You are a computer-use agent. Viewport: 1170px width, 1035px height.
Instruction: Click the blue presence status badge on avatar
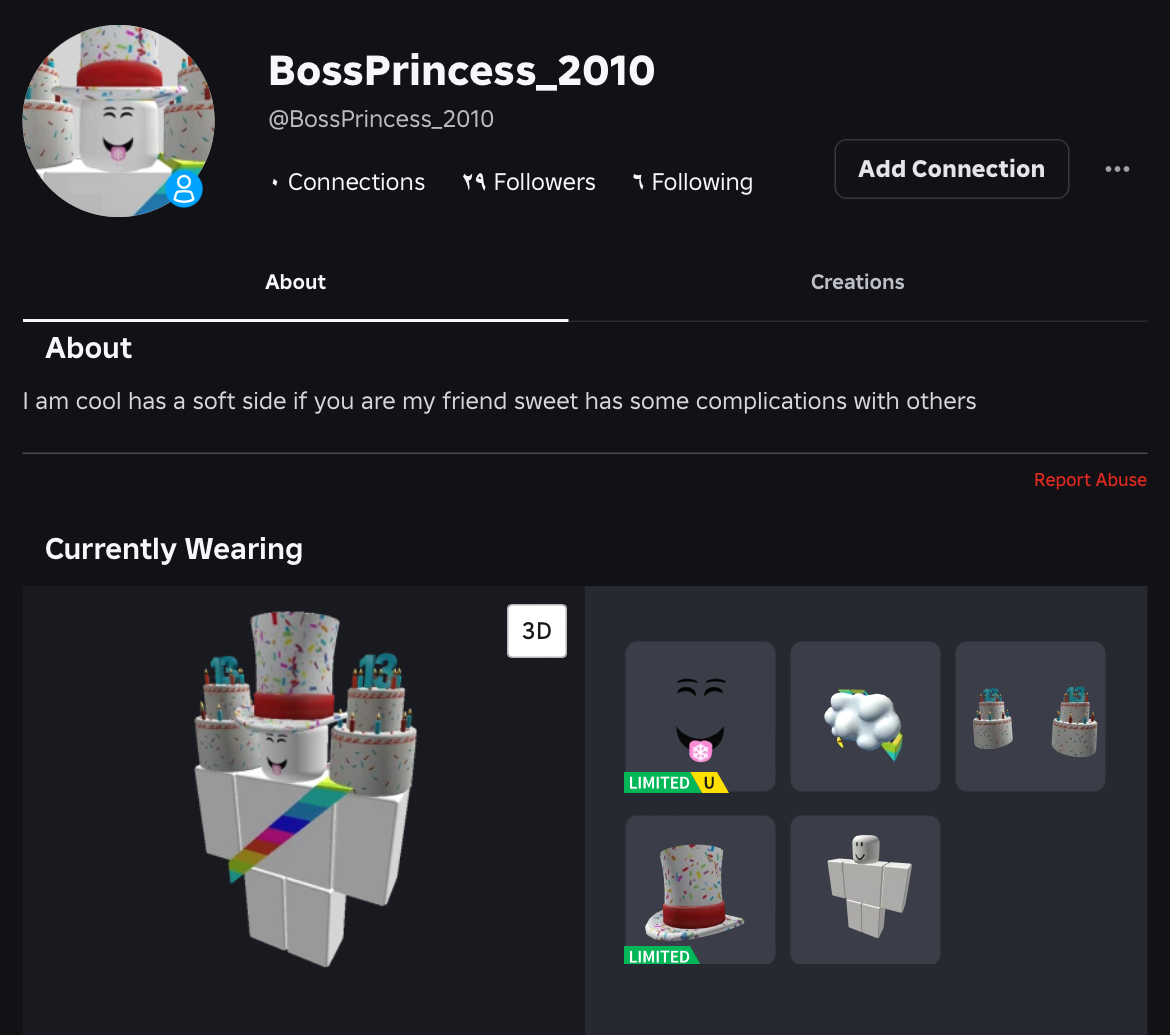coord(184,188)
